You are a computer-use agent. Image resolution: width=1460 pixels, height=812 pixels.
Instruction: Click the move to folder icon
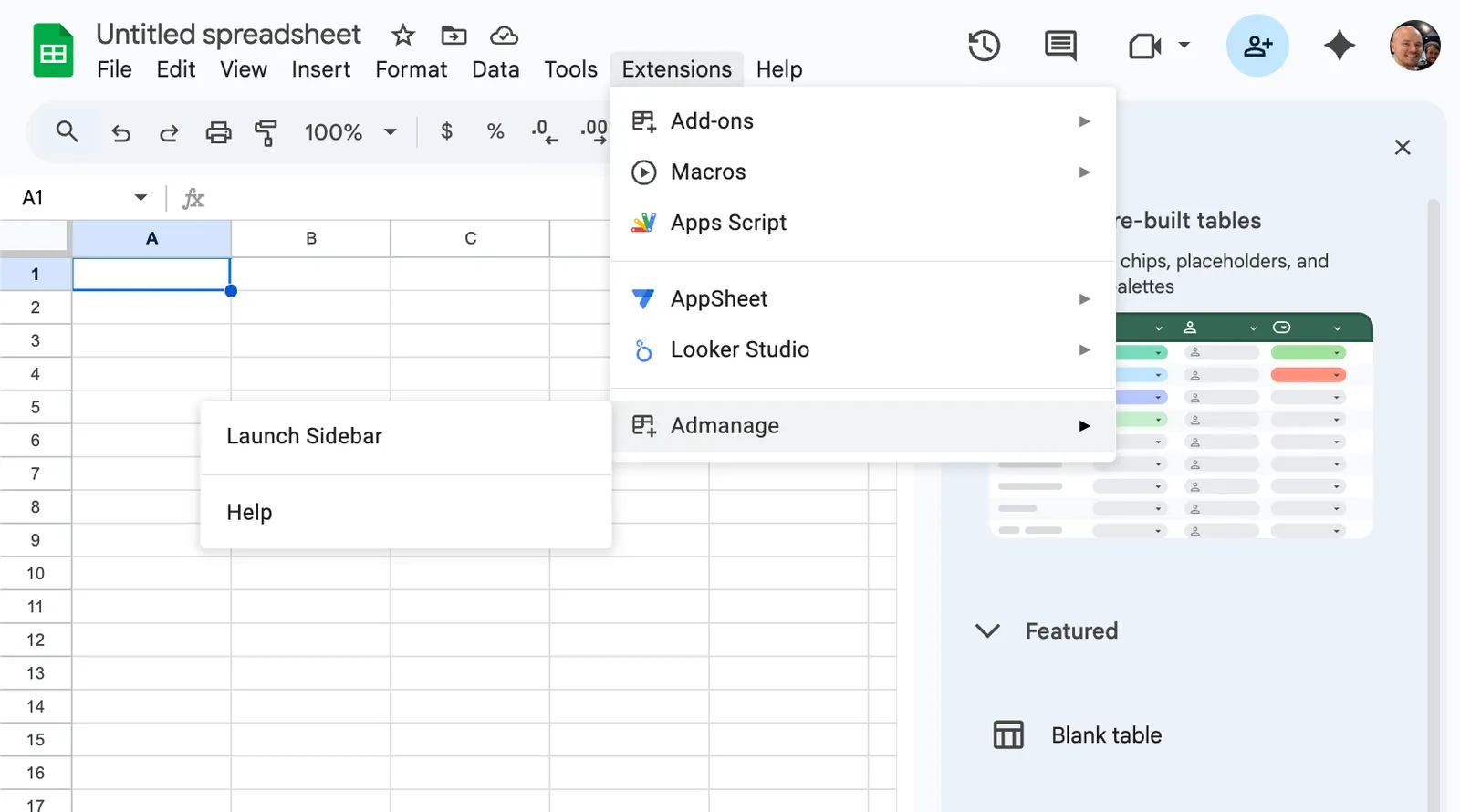click(454, 36)
